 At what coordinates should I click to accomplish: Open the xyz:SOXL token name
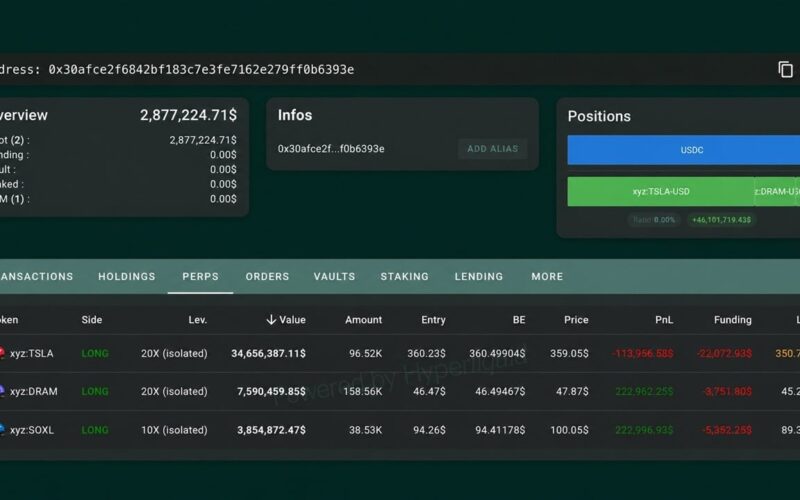coord(32,430)
